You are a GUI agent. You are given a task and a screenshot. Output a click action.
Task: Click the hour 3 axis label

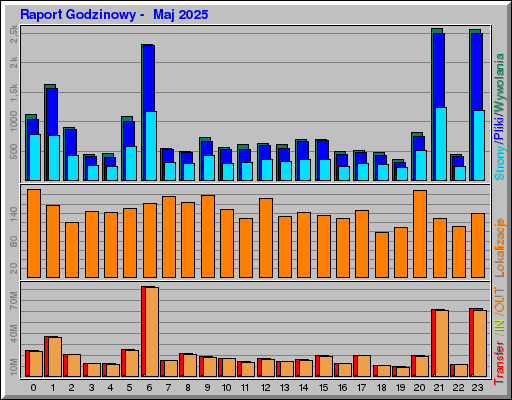pyautogui.click(x=91, y=388)
